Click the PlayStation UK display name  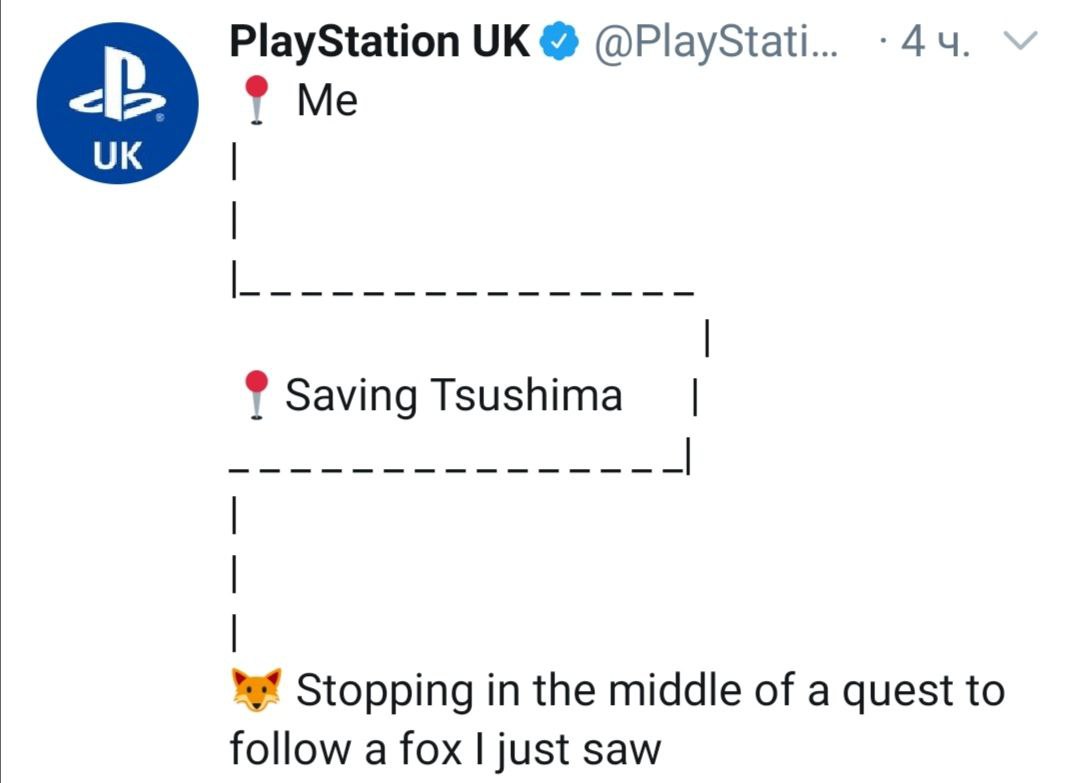point(380,41)
